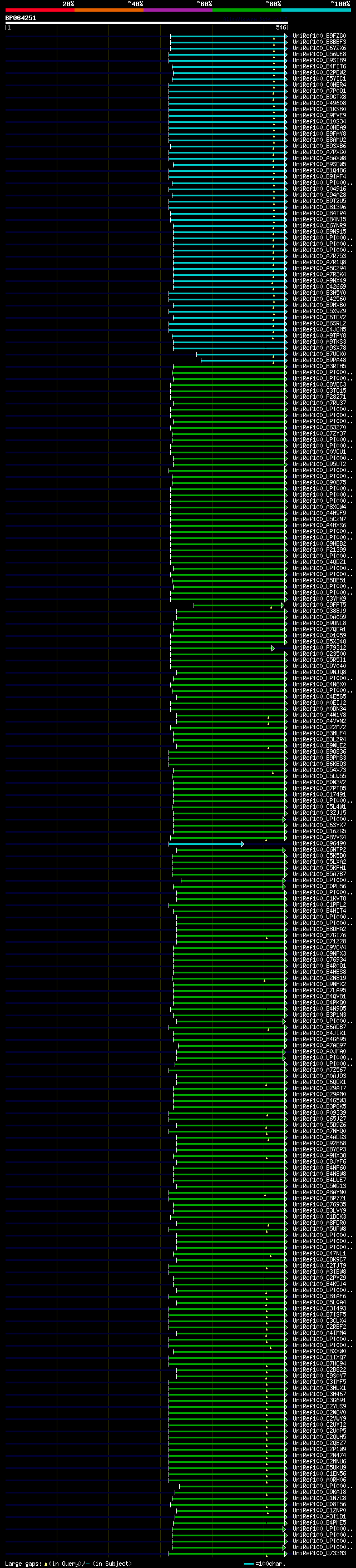Pick hit UniRef100_Q4N6X0

319,684
